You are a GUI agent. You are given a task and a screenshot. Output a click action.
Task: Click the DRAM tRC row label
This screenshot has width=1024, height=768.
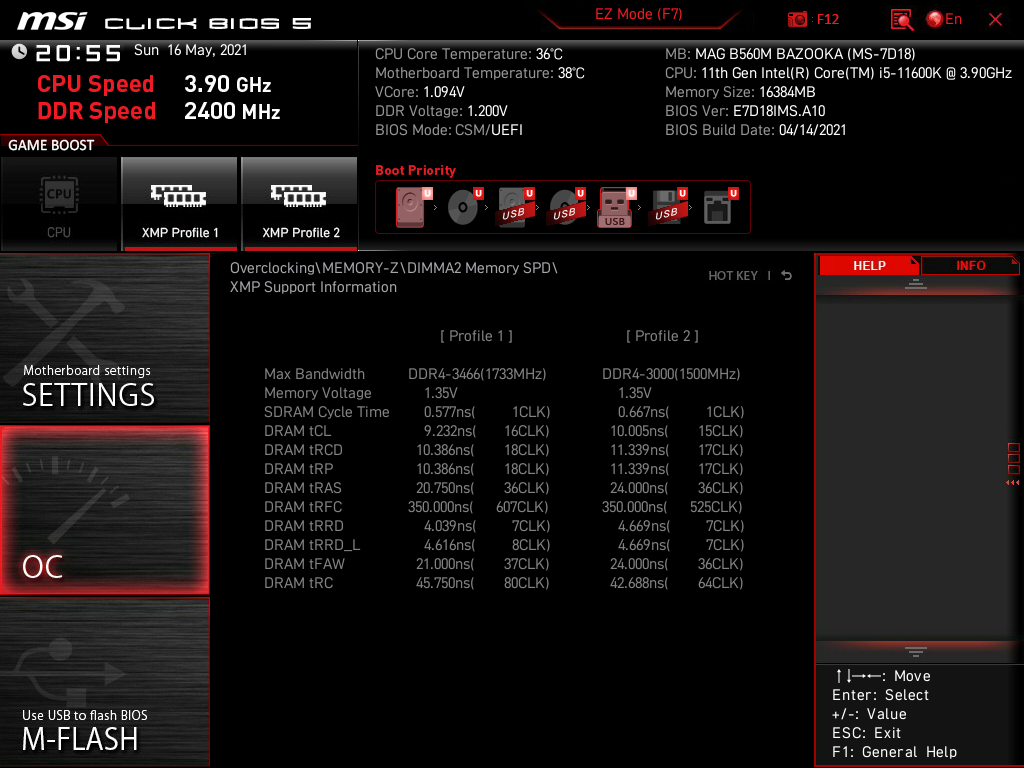tap(298, 583)
